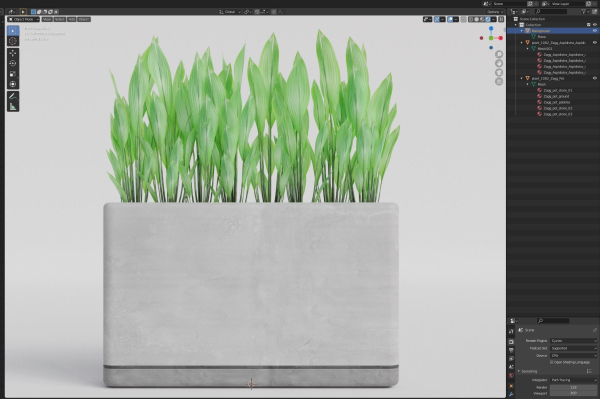Screen dimensions: 600x399
Task: Open the Select menu in viewport header
Action: pos(59,19)
